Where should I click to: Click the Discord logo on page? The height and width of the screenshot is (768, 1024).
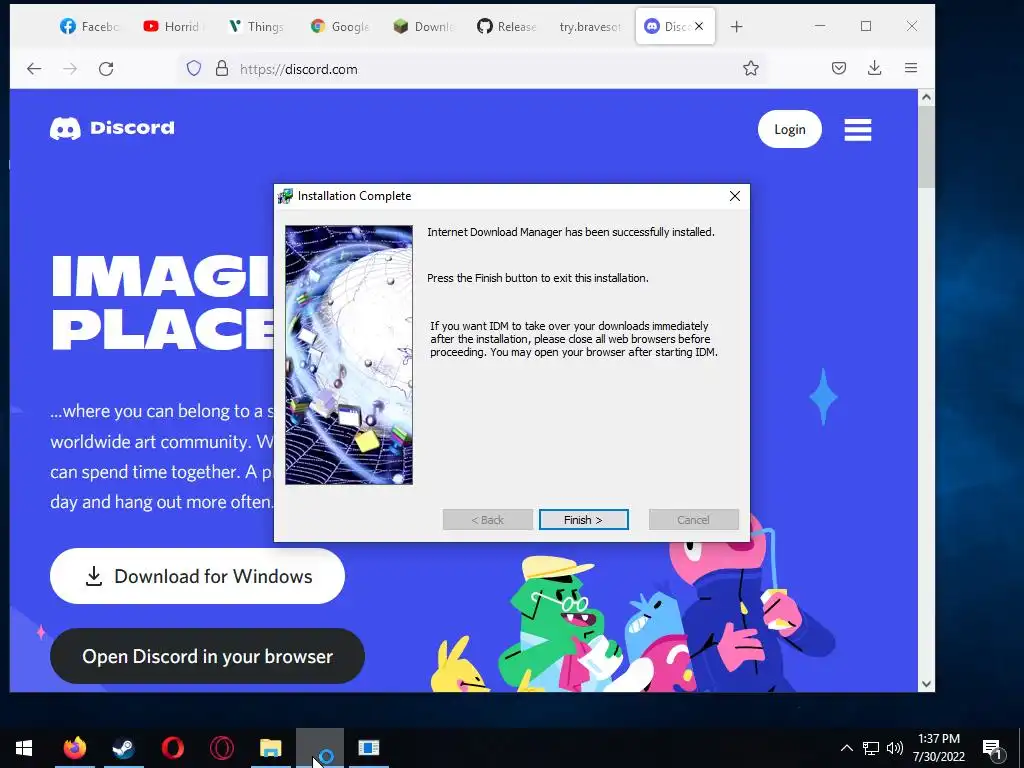click(112, 128)
